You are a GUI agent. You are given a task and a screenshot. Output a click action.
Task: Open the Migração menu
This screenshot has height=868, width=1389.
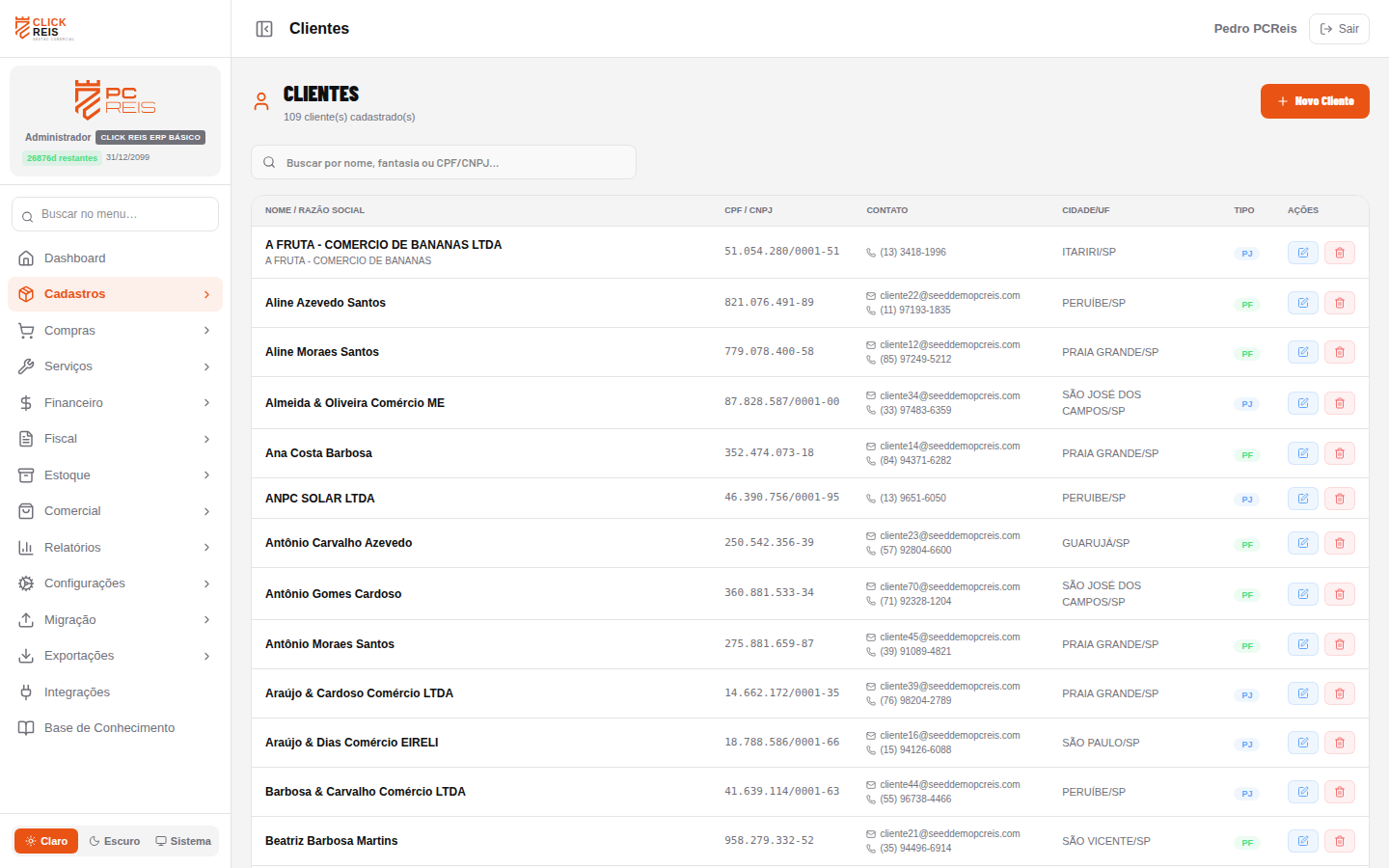tap(115, 620)
